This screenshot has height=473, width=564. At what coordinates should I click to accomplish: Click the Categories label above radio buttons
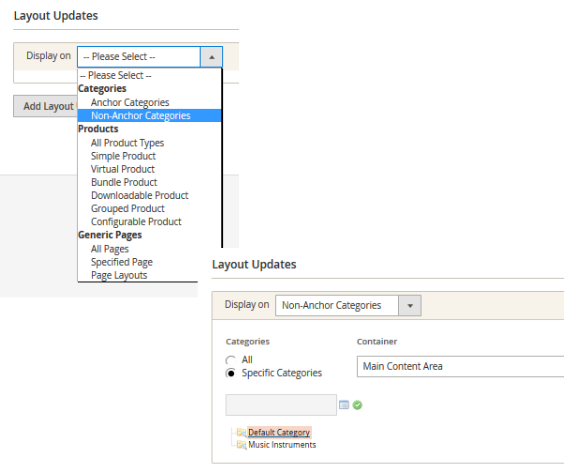click(x=247, y=342)
